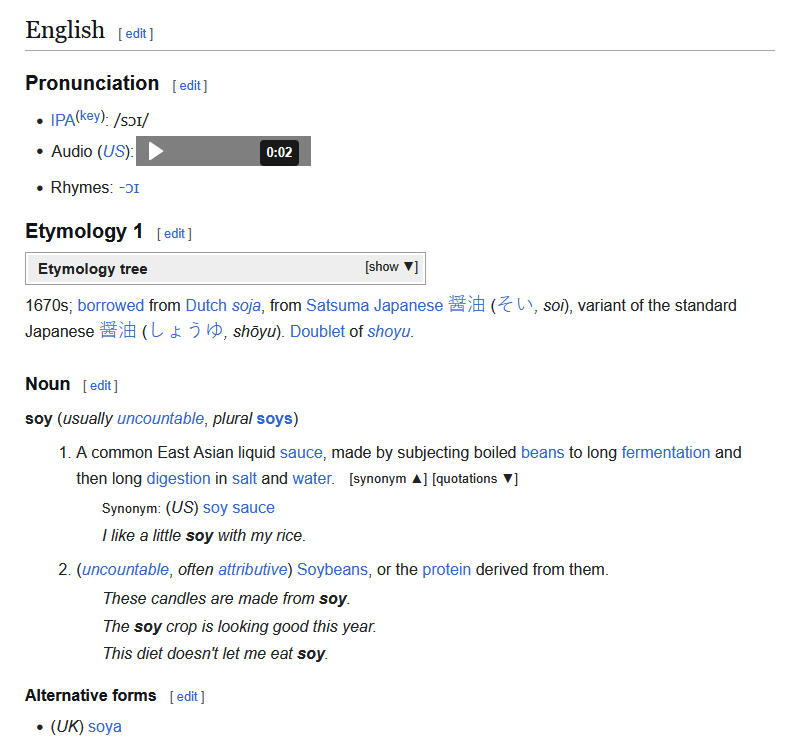The image size is (798, 748).
Task: Open the digestion link
Action: [178, 478]
